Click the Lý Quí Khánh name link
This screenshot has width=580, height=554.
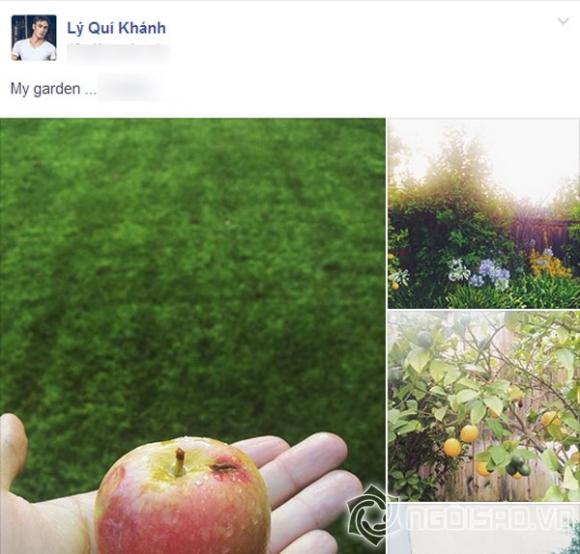[x=116, y=28]
